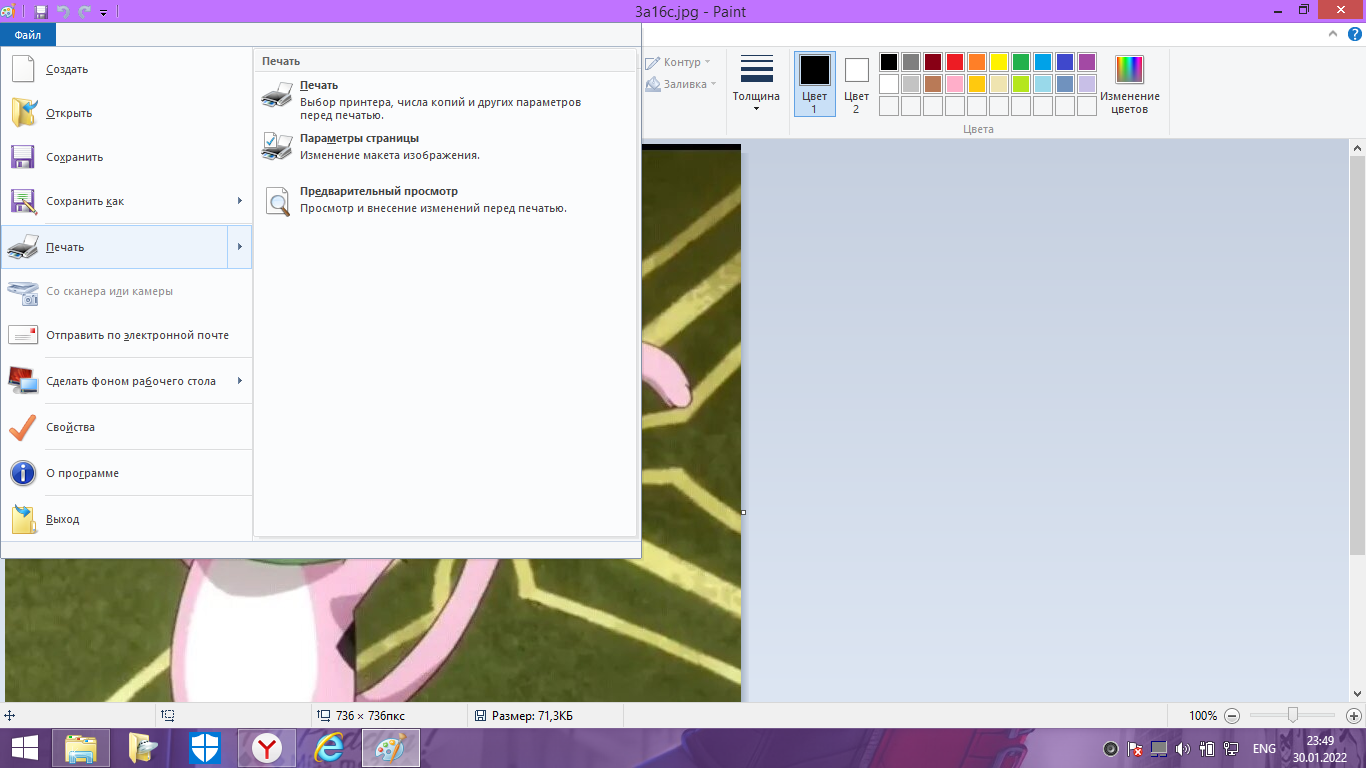The width and height of the screenshot is (1366, 768).
Task: Open Предварительный просмотр magnifier icon
Action: (277, 201)
